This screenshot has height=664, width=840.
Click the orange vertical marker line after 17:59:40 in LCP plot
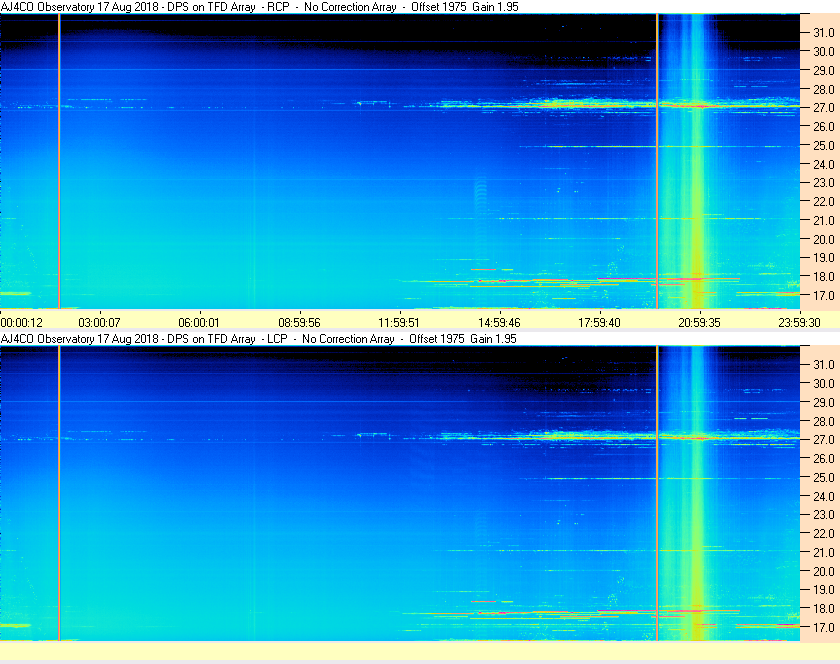click(x=657, y=493)
